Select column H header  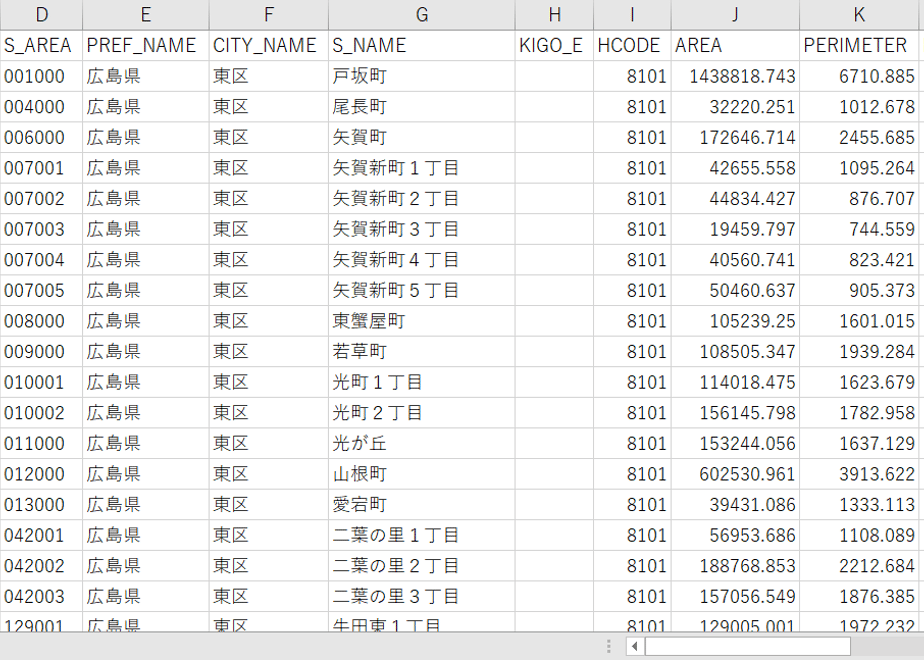click(555, 15)
